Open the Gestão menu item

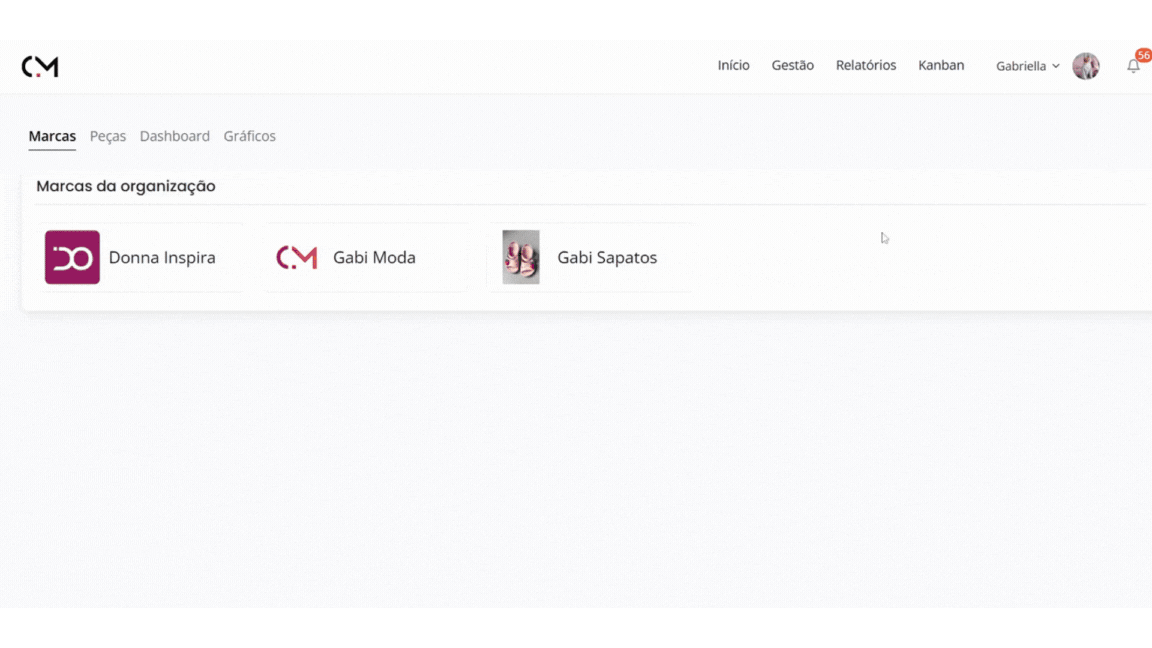tap(792, 65)
